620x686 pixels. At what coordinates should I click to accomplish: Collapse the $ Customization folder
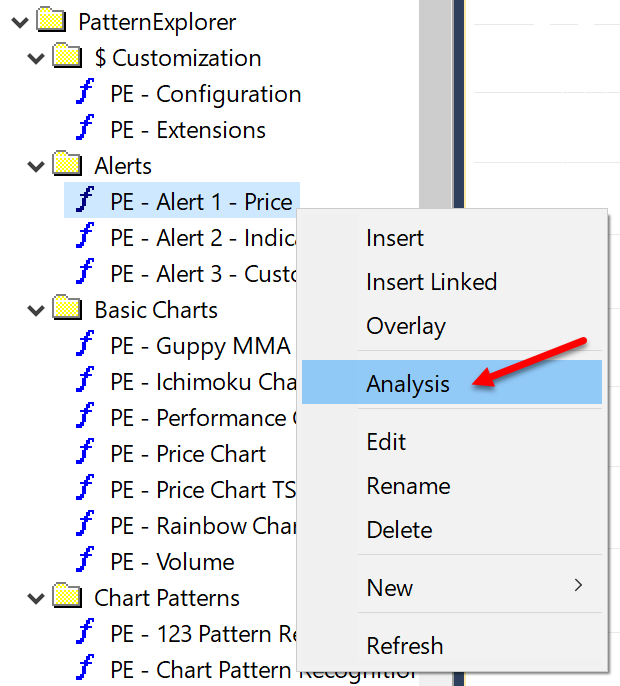tap(36, 58)
